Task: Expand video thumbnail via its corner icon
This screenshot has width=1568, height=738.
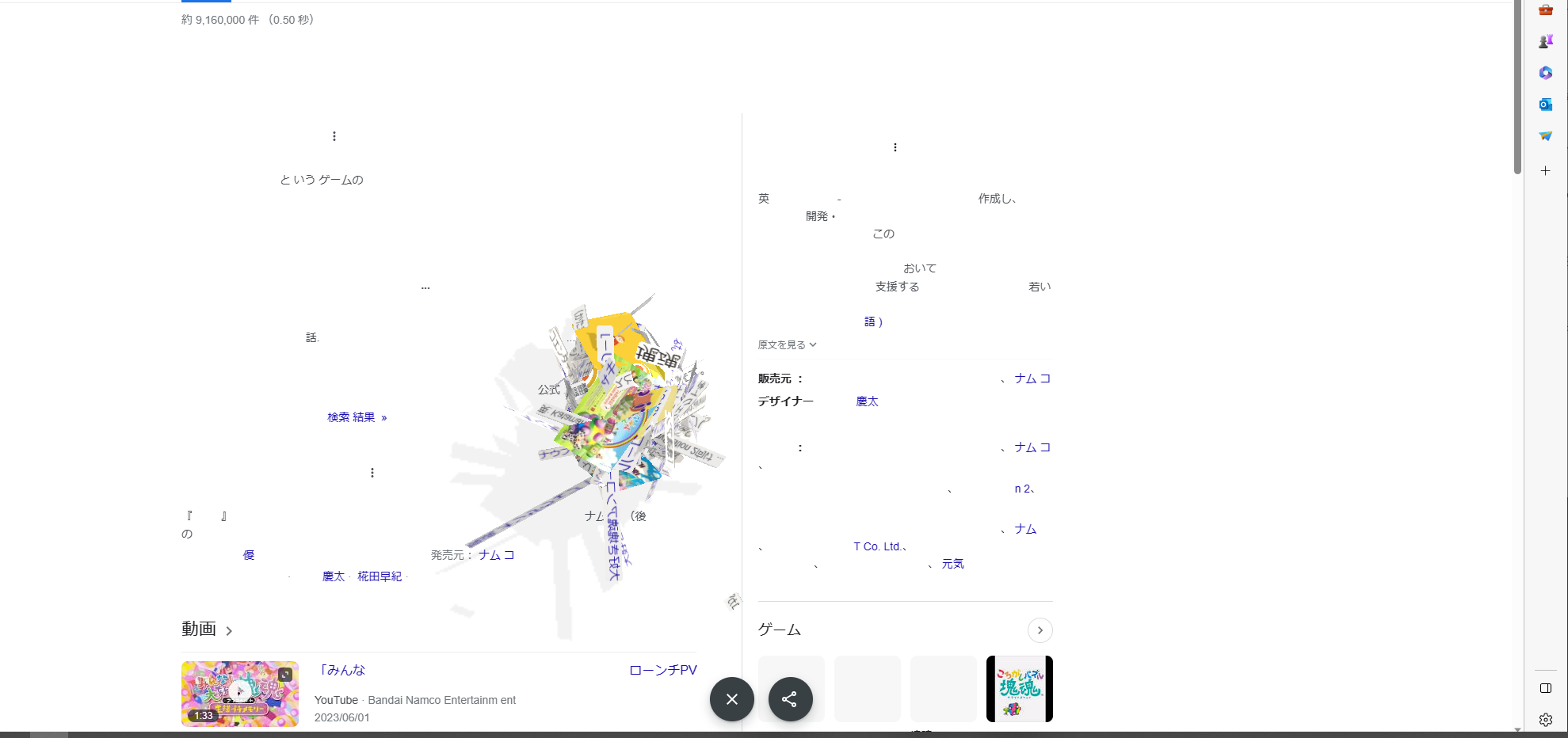Action: click(x=285, y=675)
